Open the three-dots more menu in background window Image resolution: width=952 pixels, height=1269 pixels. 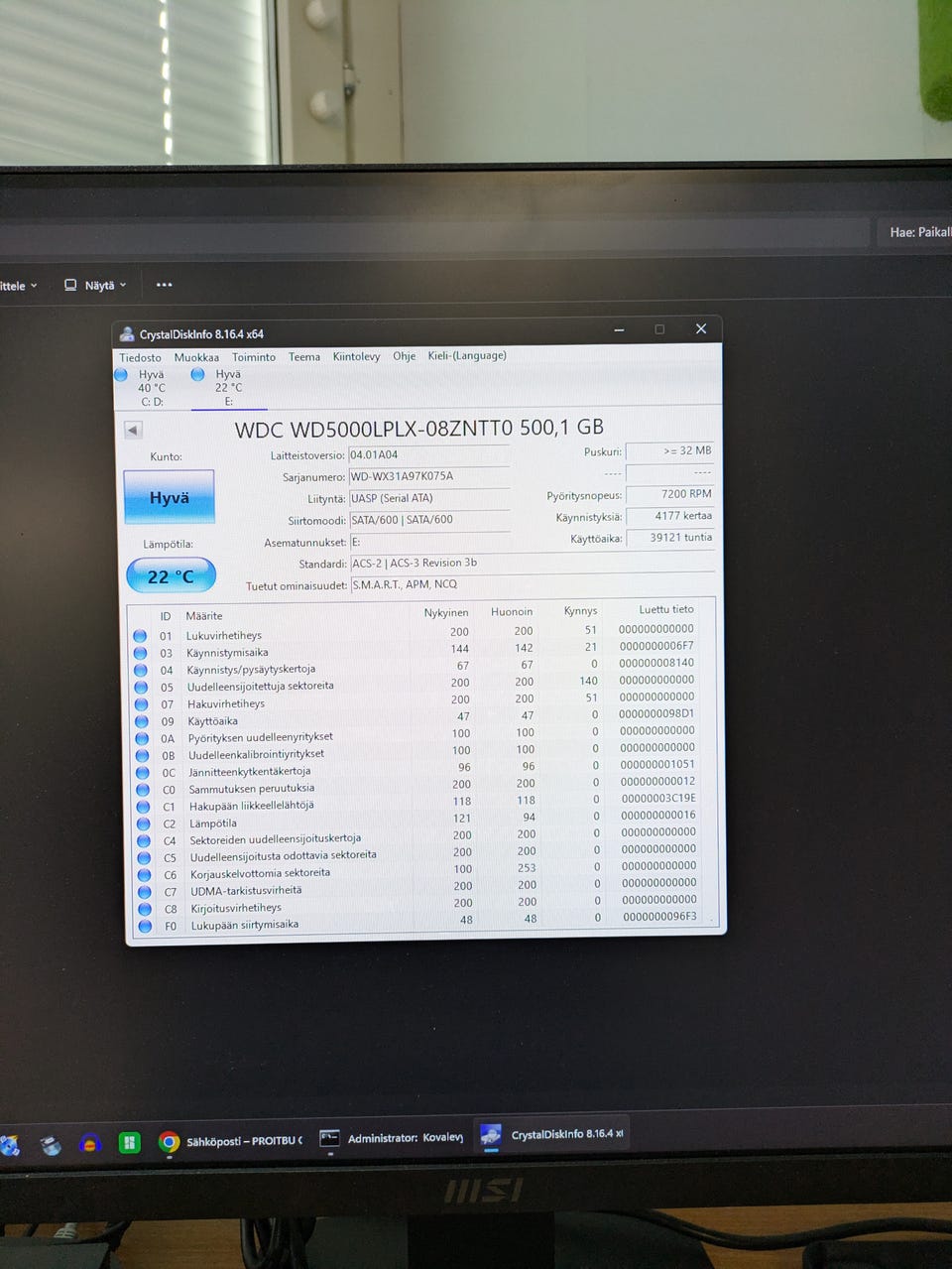165,285
